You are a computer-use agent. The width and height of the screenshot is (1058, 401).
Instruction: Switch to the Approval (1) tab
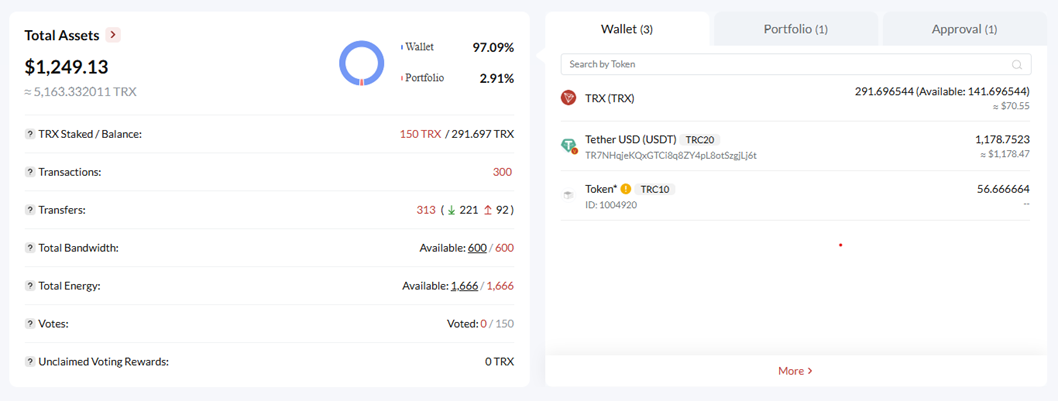(x=964, y=29)
